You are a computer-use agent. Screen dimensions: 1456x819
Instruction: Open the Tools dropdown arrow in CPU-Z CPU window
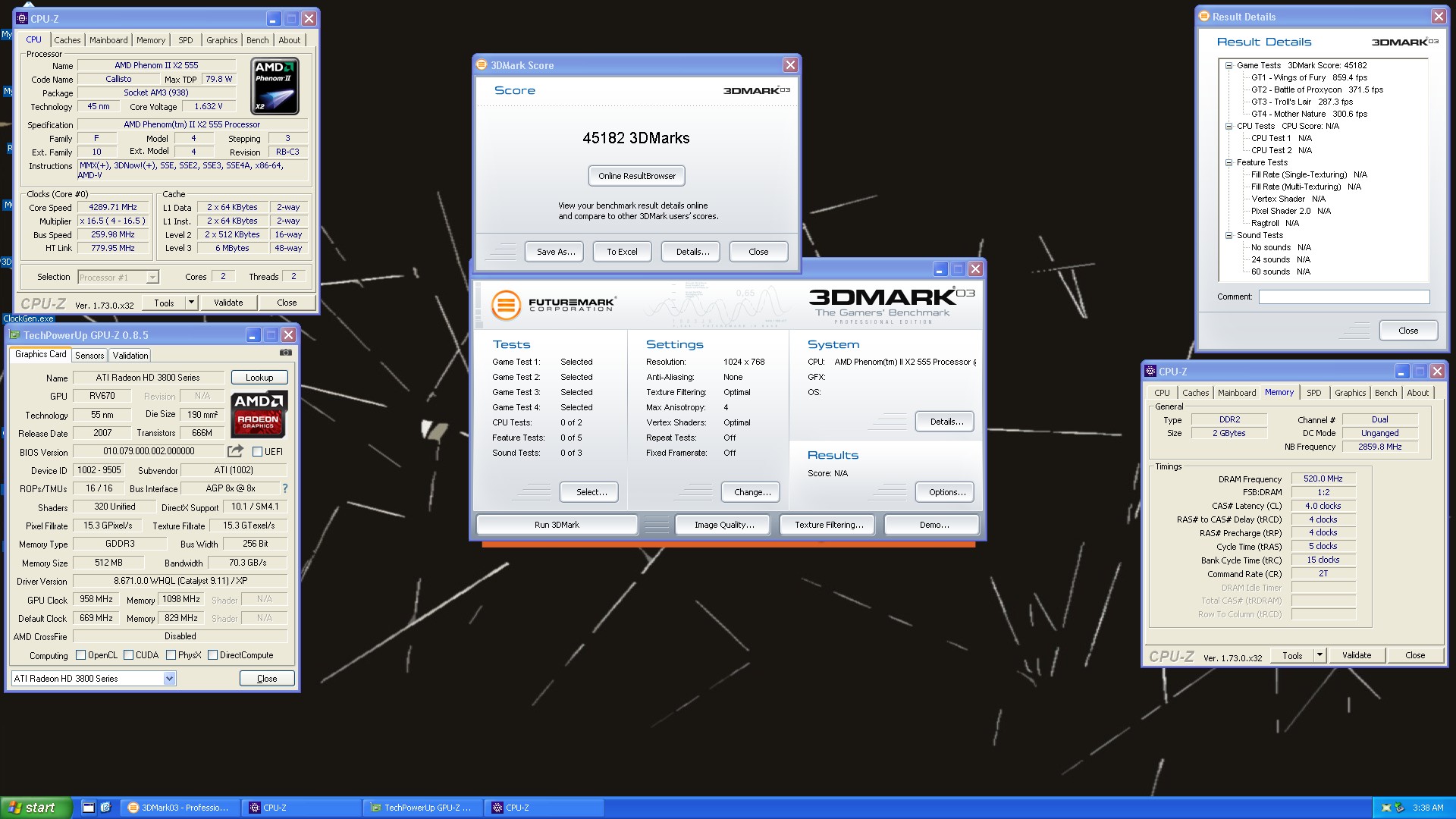191,303
